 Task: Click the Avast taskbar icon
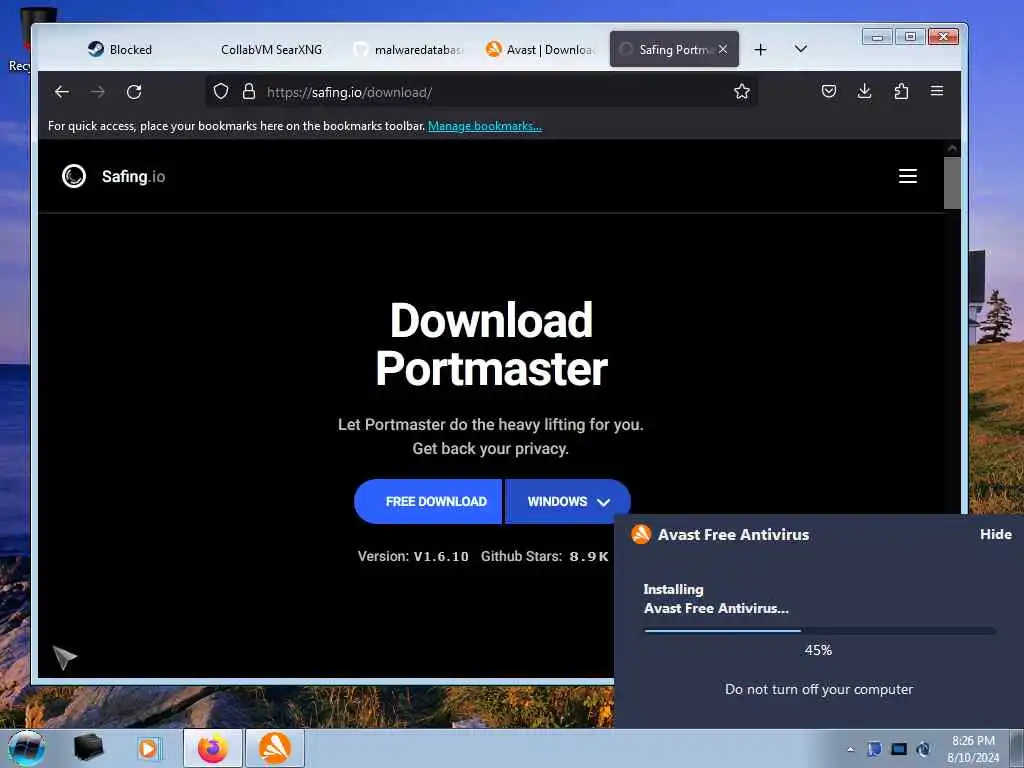pos(275,748)
